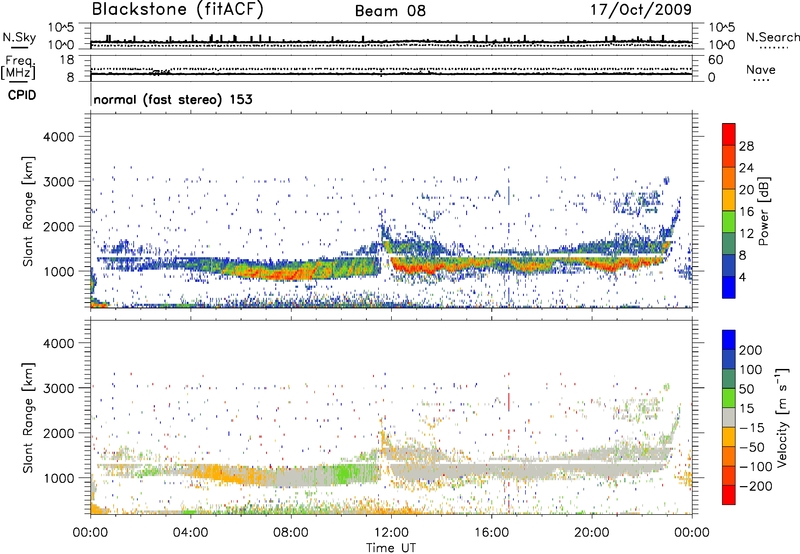Click the date '17/Oct/2009'
This screenshot has width=800, height=554.
click(x=641, y=10)
